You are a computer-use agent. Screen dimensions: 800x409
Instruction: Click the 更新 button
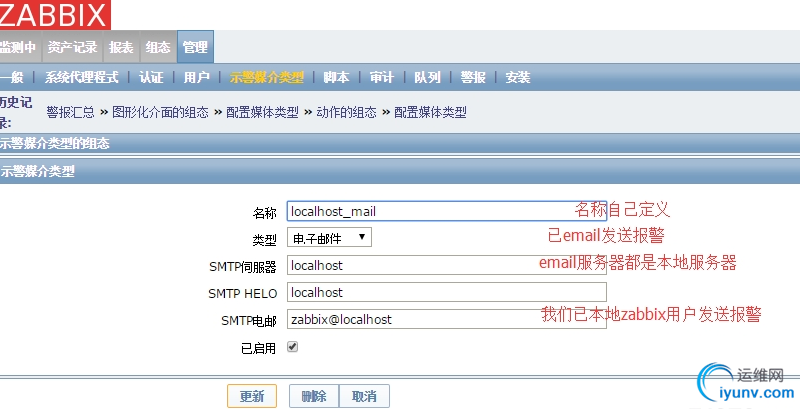coord(252,396)
